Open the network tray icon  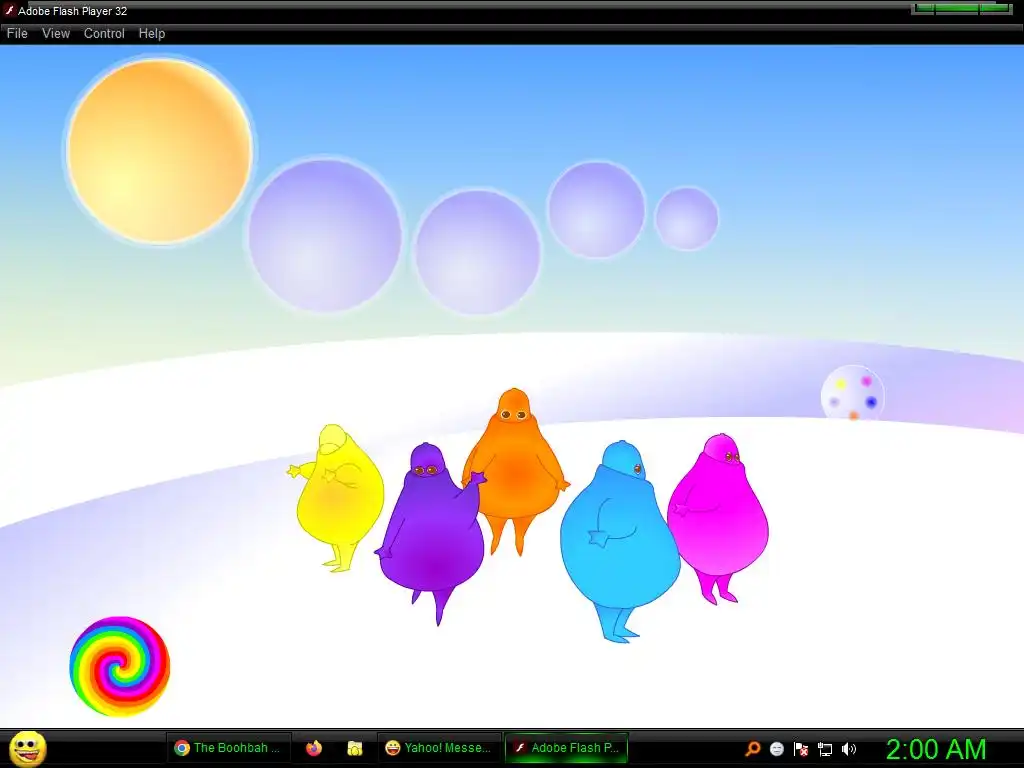click(825, 749)
